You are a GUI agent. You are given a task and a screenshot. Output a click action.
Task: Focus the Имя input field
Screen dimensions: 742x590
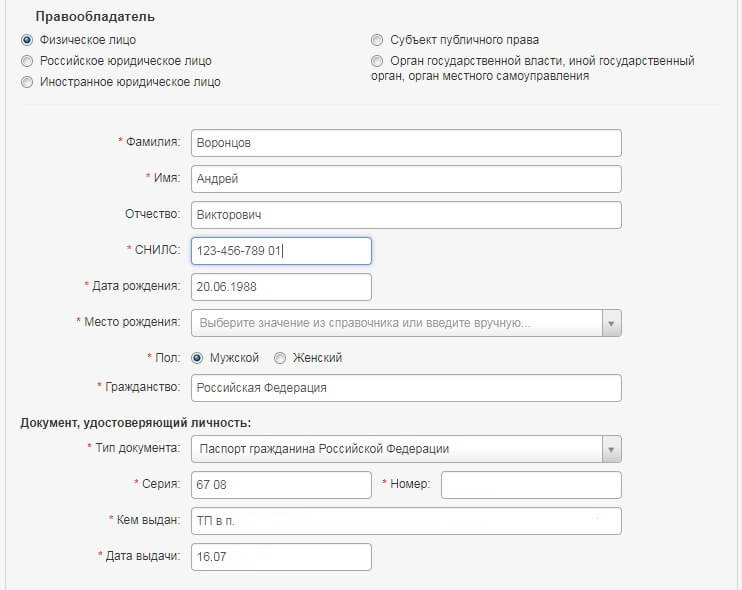406,179
